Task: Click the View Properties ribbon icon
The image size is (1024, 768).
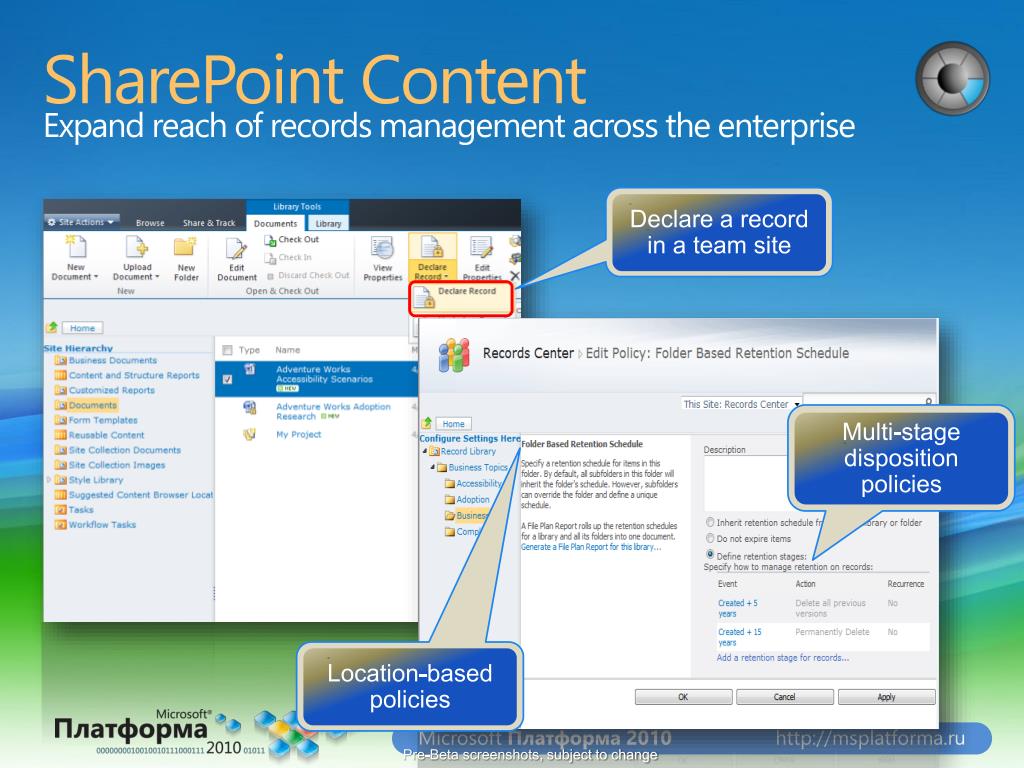Action: tap(383, 249)
